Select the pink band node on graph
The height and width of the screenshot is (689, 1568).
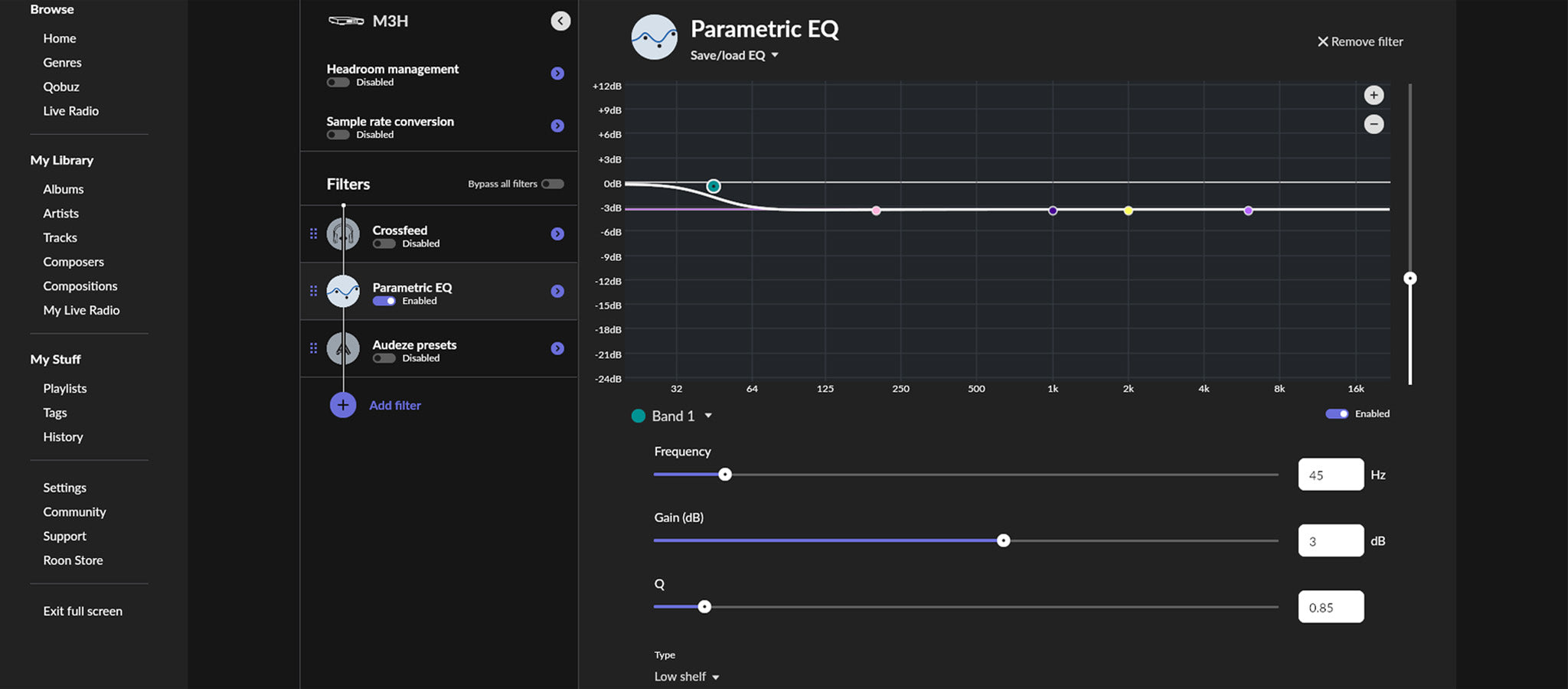point(876,211)
